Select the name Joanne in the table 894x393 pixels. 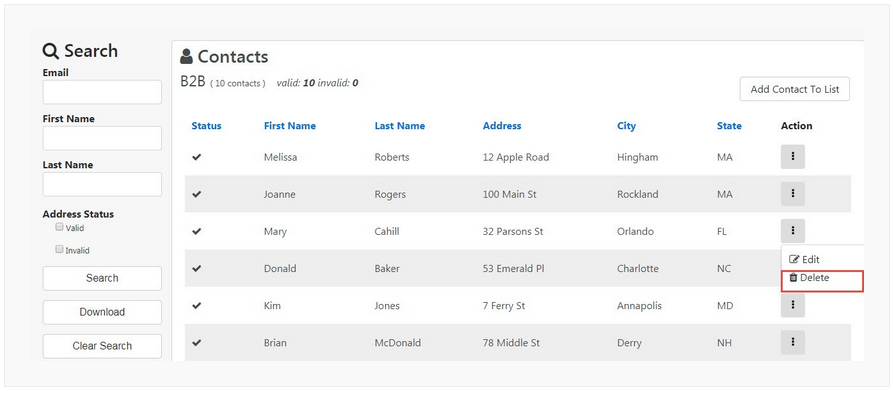pyautogui.click(x=279, y=194)
